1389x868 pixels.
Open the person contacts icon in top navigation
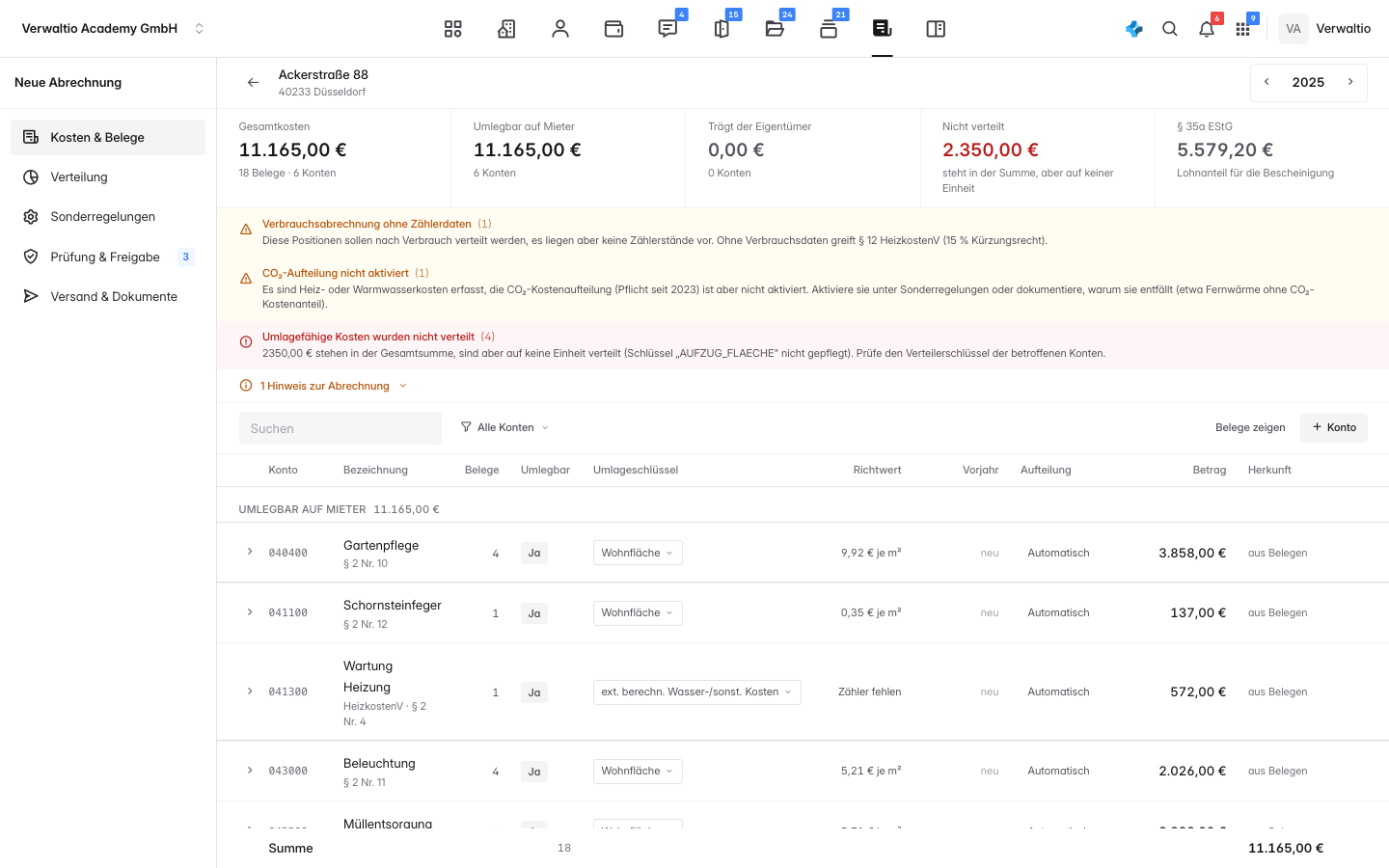coord(560,29)
